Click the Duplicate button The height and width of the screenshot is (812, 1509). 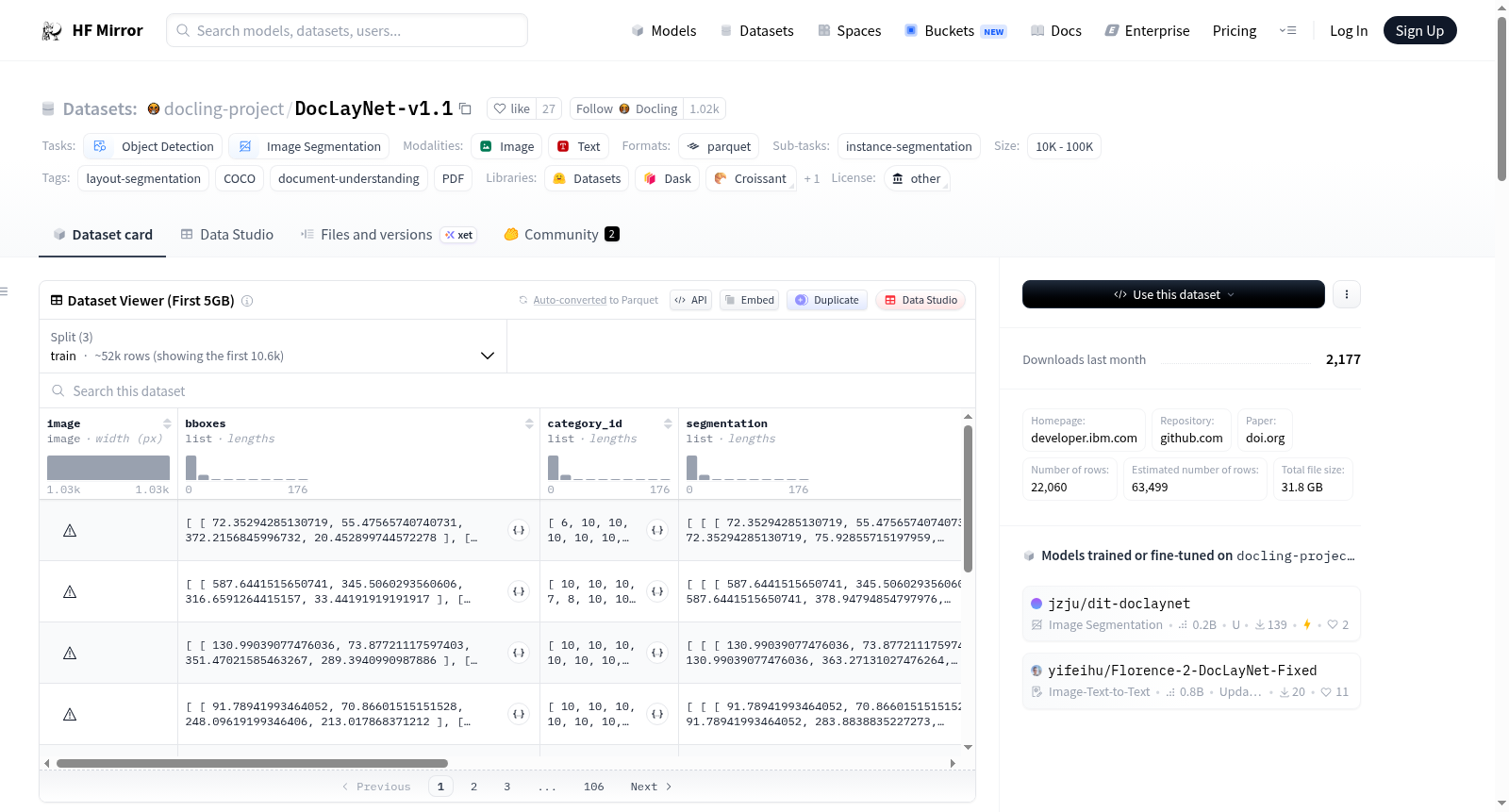[x=826, y=300]
